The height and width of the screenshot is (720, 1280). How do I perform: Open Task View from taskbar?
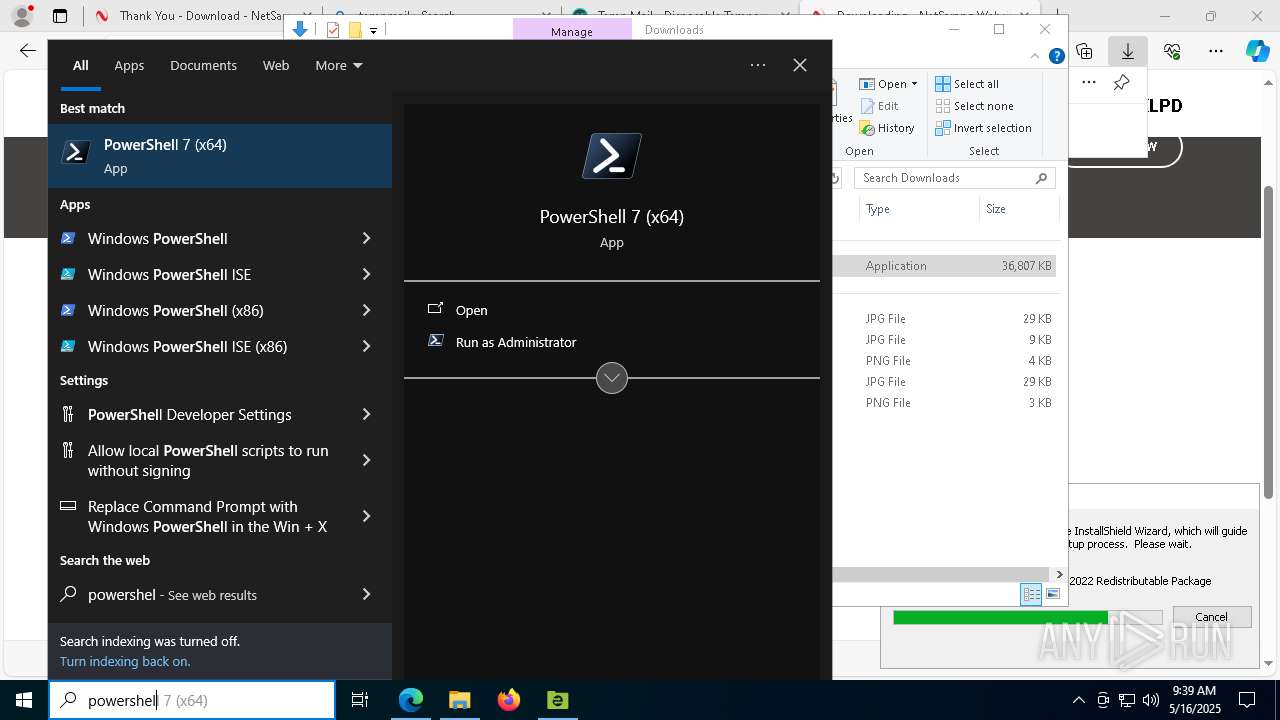click(360, 700)
